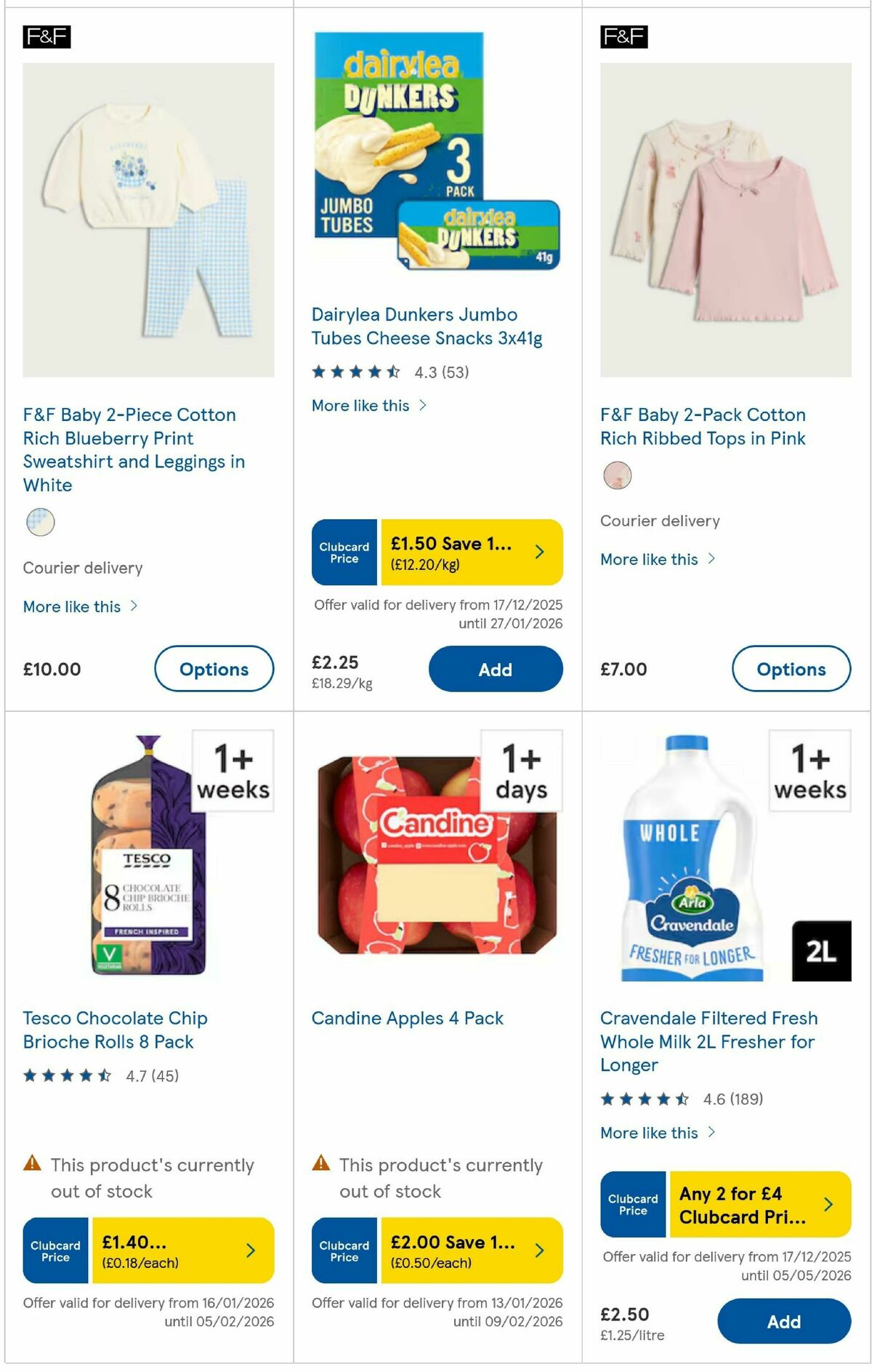Screen dimensions: 872x1372
Task: Select the Clubcard Price badge for Candine Apples
Action: pos(343,1250)
